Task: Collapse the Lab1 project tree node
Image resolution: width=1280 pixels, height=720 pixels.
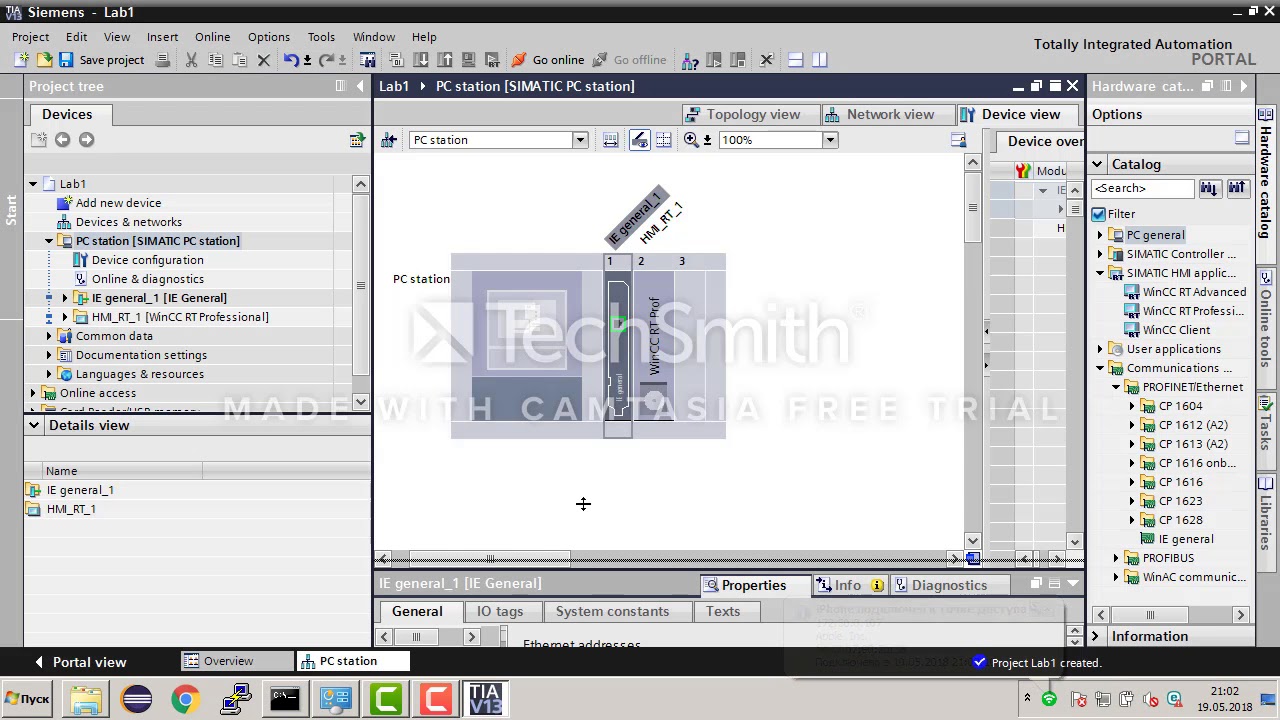Action: point(33,184)
